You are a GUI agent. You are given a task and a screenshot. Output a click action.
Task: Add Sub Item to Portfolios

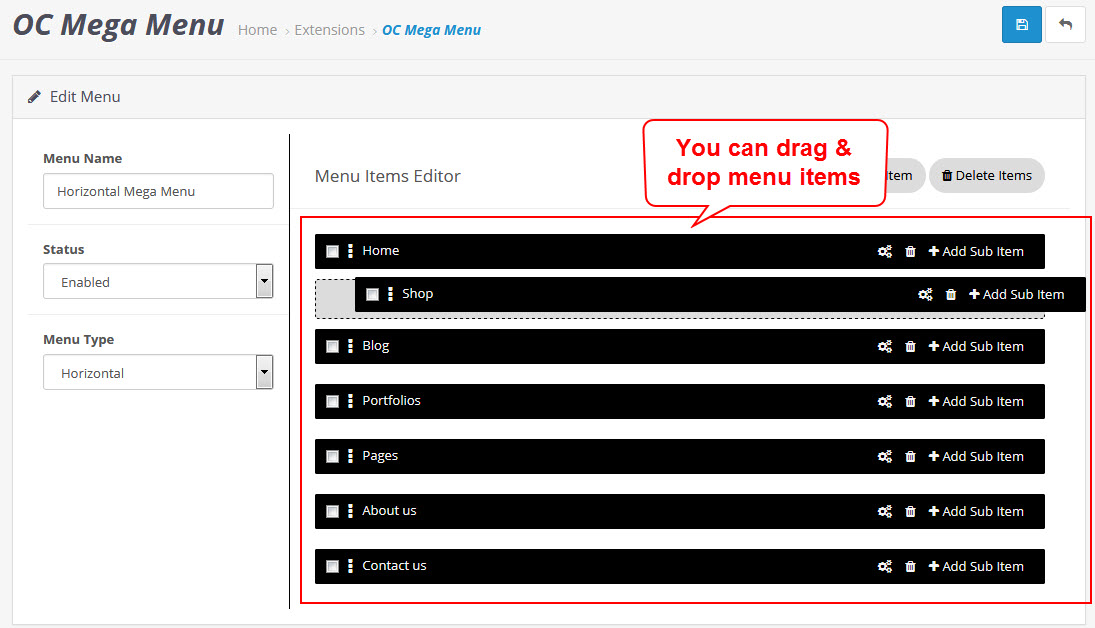click(976, 402)
